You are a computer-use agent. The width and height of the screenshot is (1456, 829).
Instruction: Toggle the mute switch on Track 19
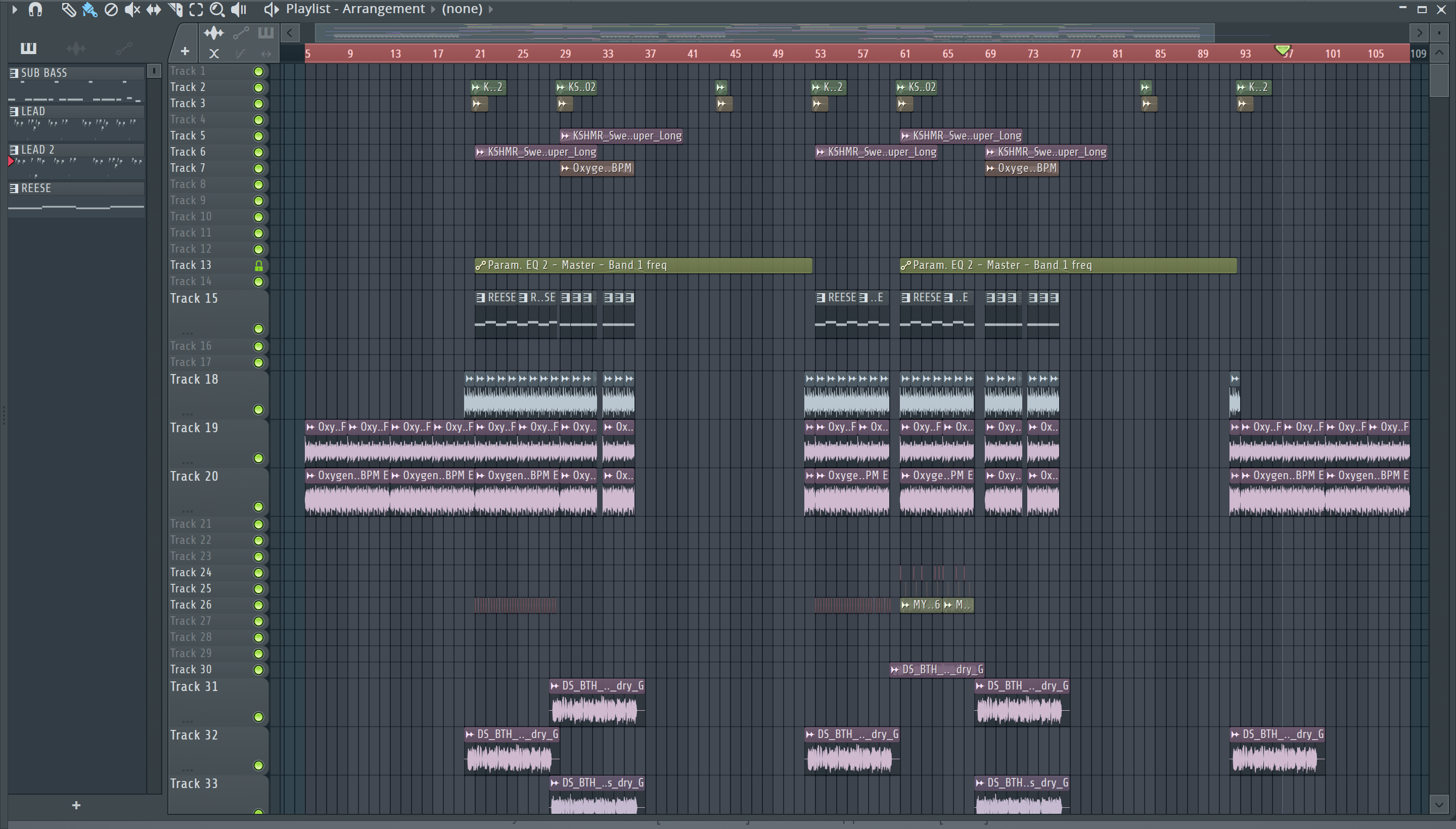point(258,458)
